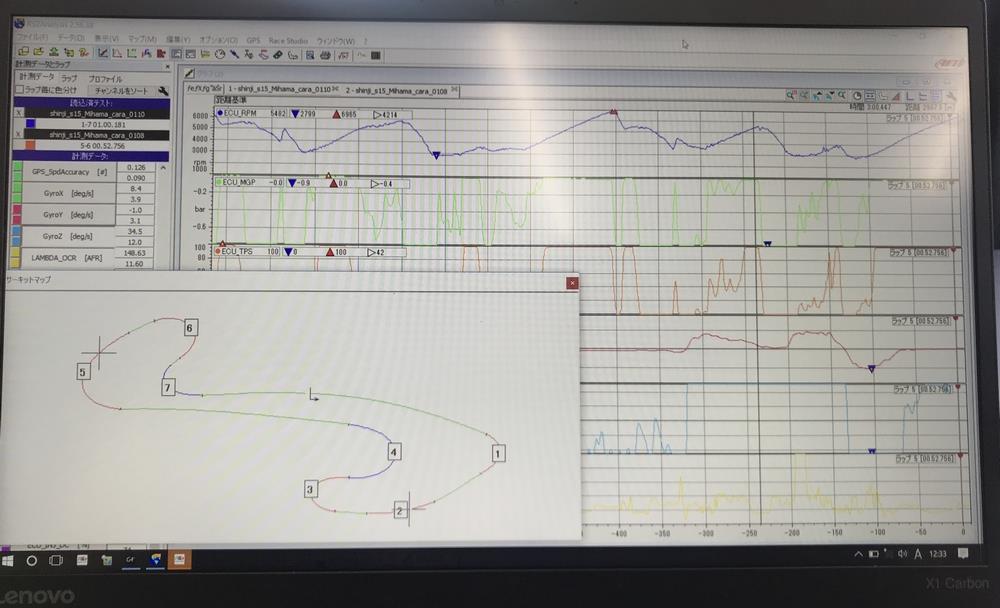This screenshot has width=1000, height=608.
Task: Click sector marker 6 on circuit map
Action: coord(189,328)
